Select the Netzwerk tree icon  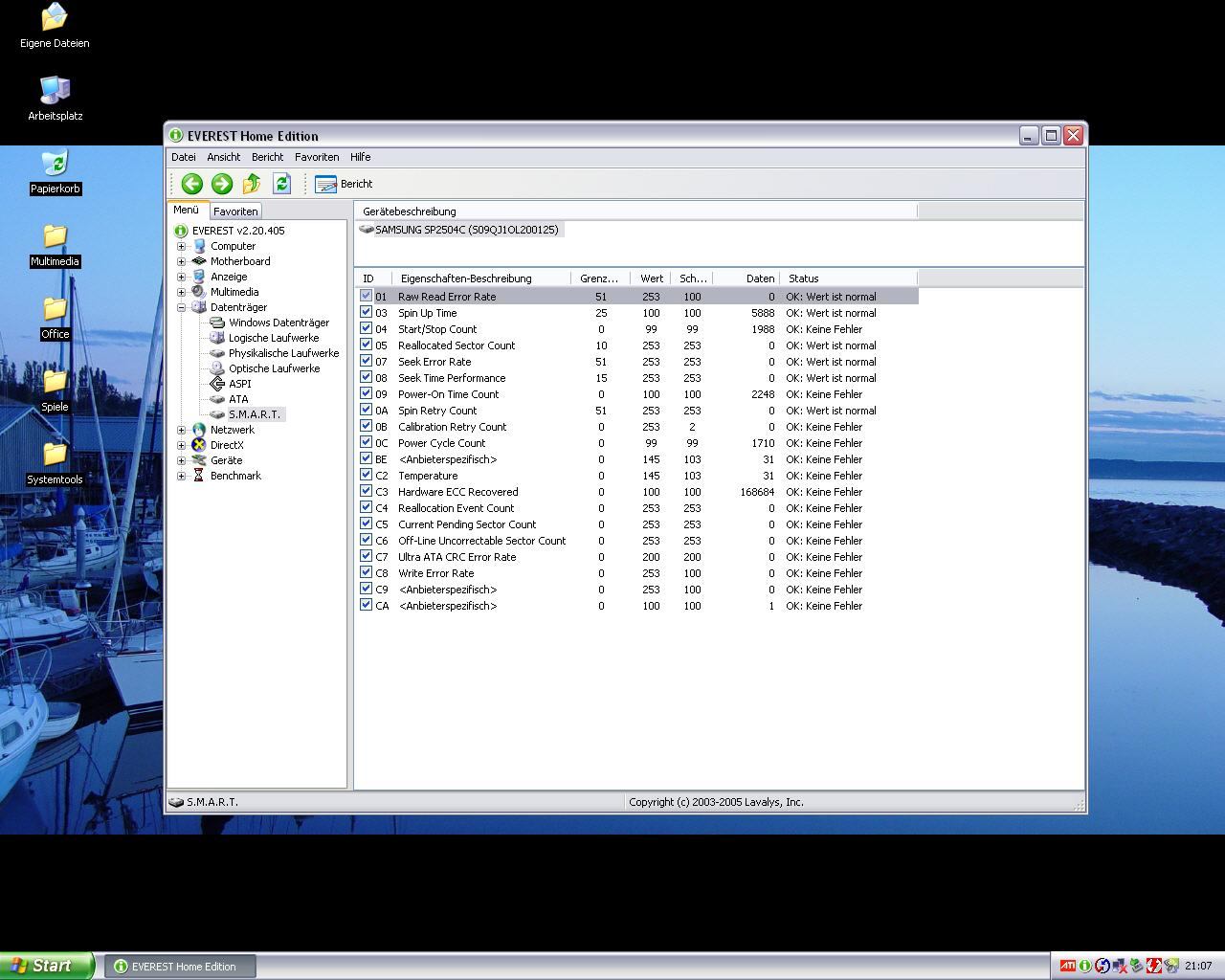click(199, 430)
